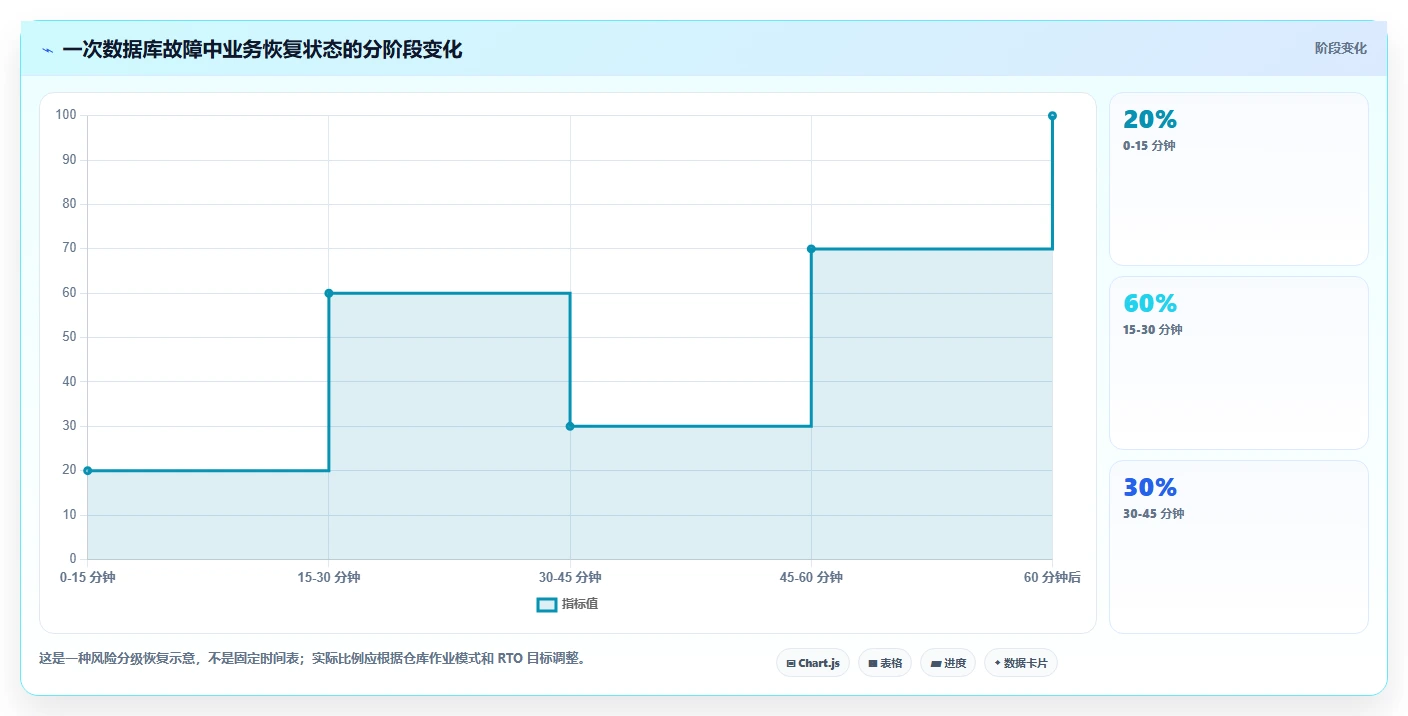This screenshot has height=716, width=1408.
Task: Click the x-axis label 60 分钟后
Action: pyautogui.click(x=1052, y=577)
